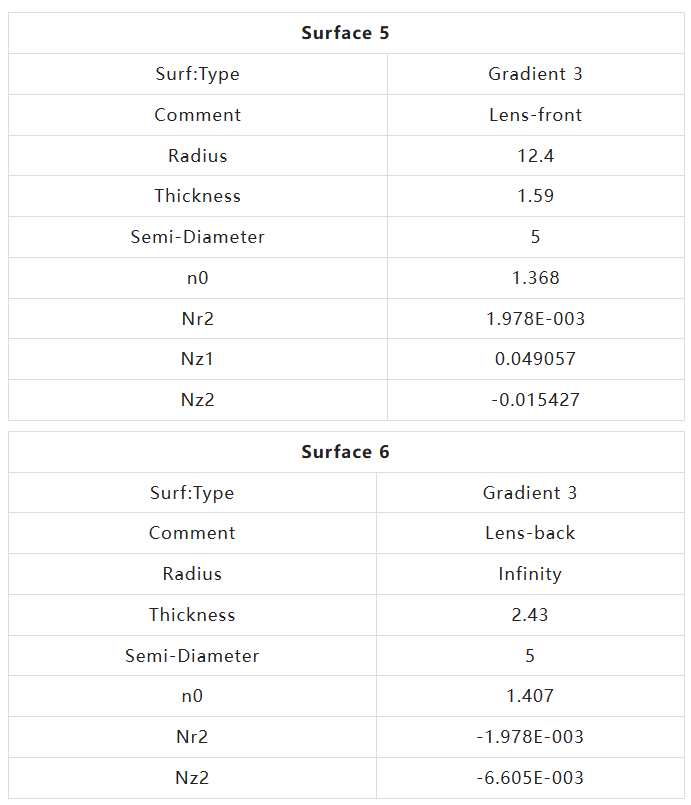The height and width of the screenshot is (805, 691).
Task: Click the Nz2 value -0.015427
Action: [x=535, y=400]
